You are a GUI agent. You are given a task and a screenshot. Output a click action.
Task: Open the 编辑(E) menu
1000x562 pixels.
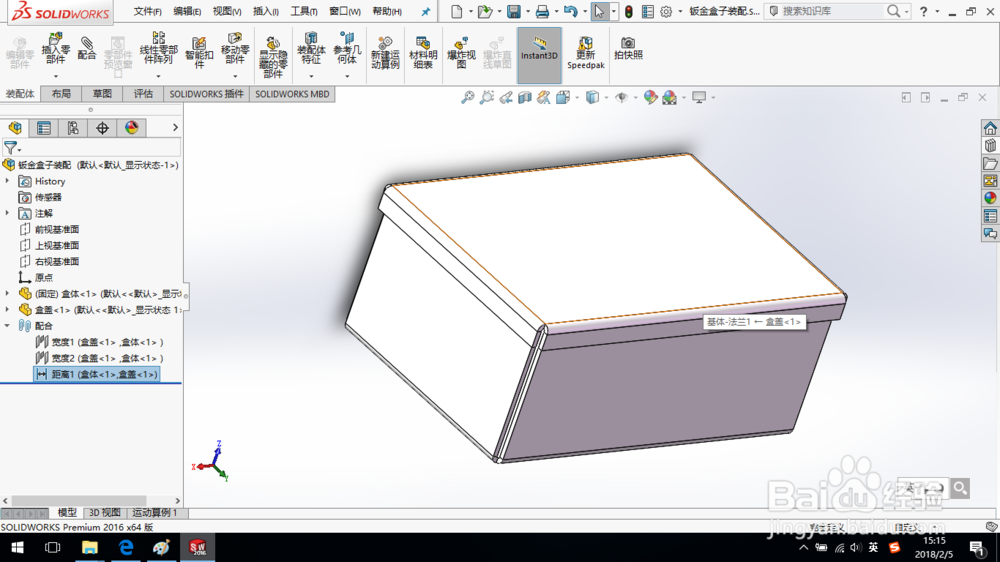pos(187,11)
